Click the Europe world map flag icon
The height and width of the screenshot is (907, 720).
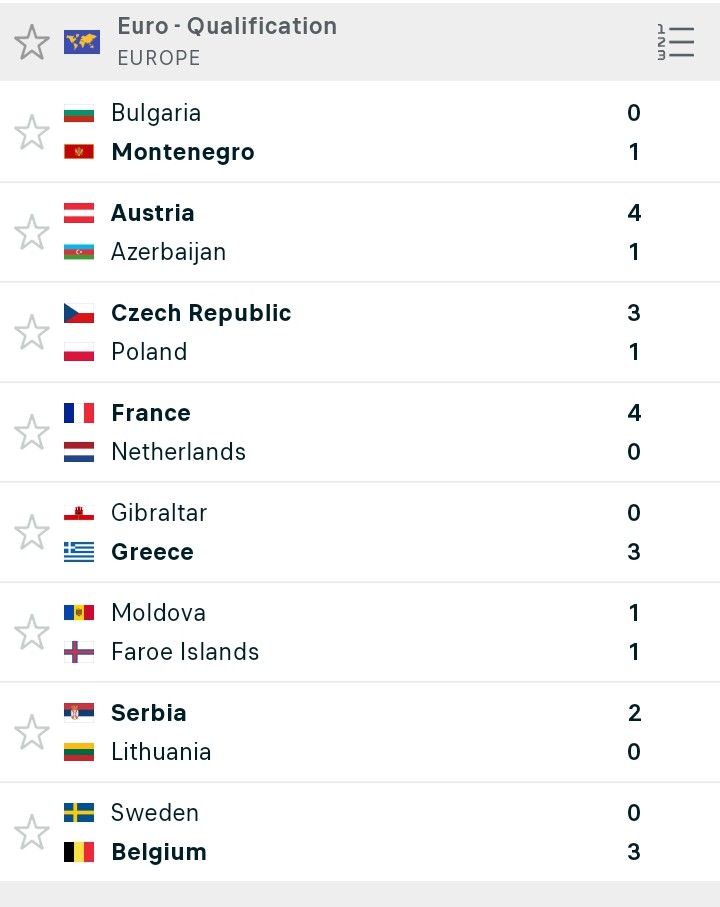pos(82,42)
